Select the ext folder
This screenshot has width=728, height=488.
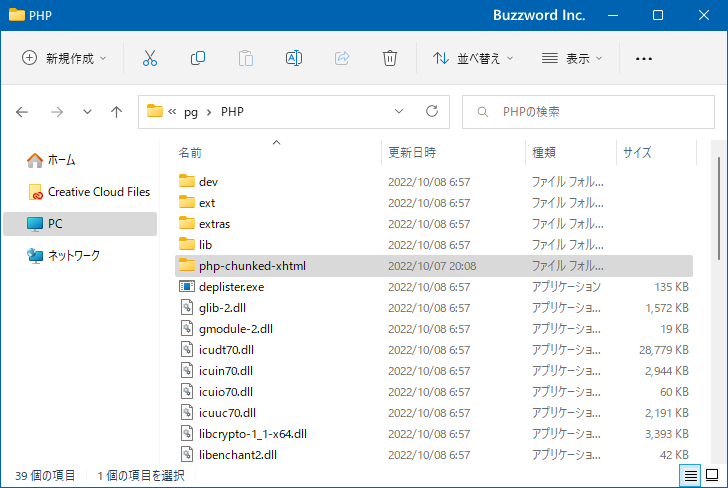click(x=434, y=203)
